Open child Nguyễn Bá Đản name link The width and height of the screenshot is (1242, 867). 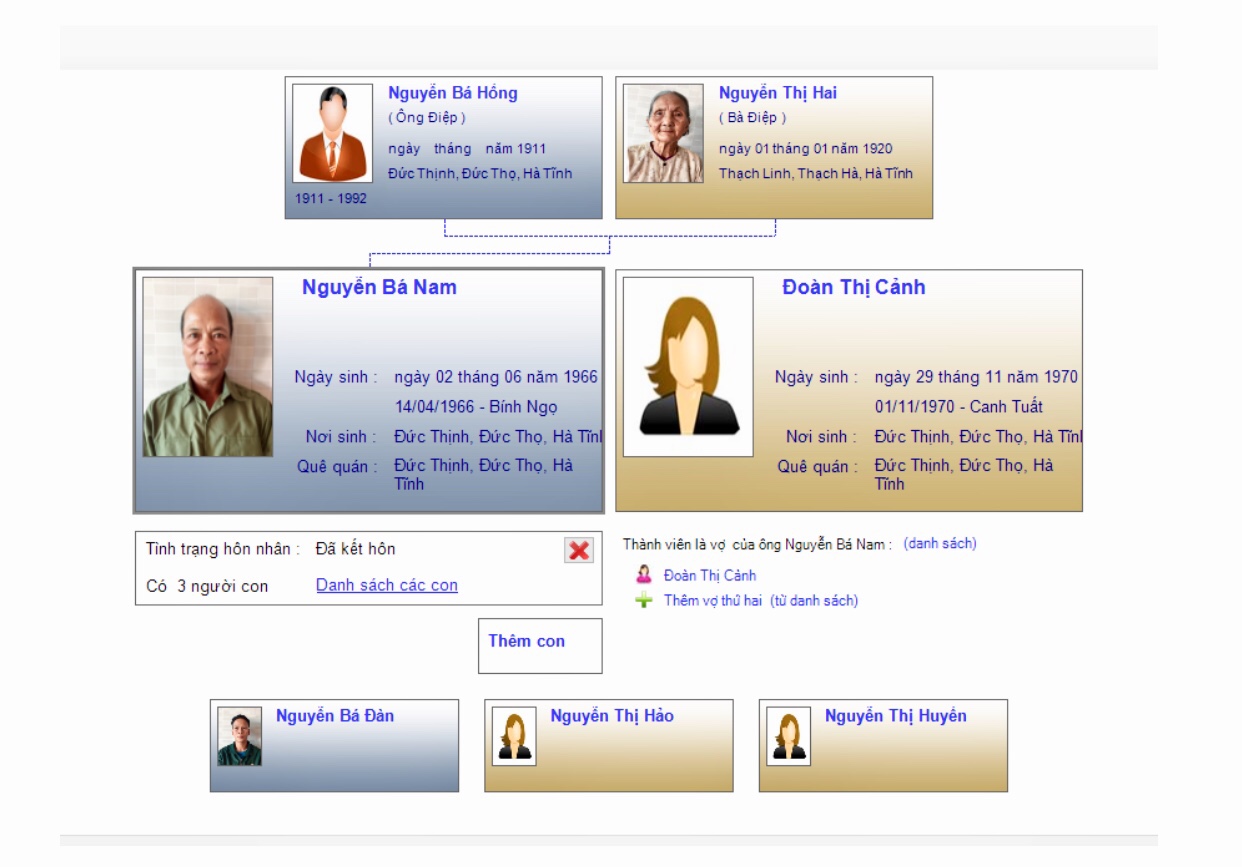click(335, 716)
